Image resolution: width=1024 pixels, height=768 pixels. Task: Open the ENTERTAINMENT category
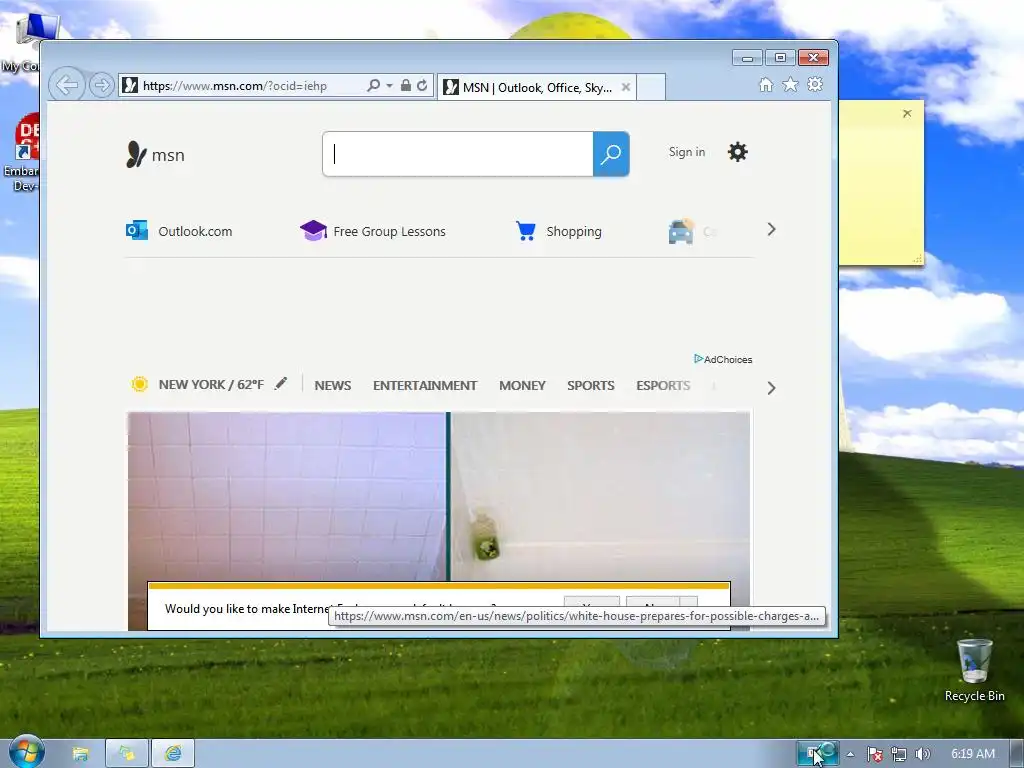425,385
